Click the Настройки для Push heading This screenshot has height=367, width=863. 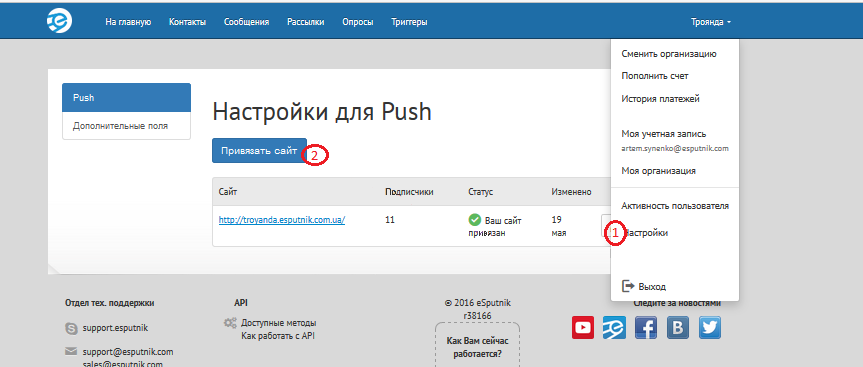tap(322, 113)
